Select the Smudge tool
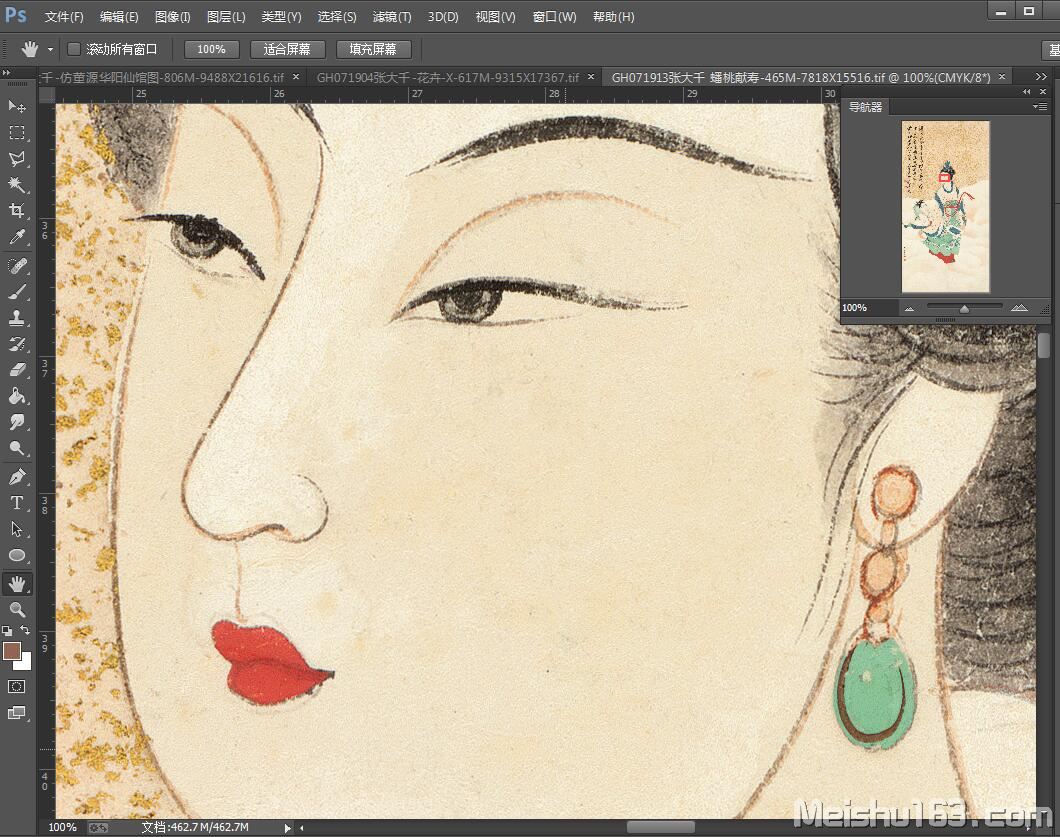Viewport: 1060px width, 837px height. click(x=17, y=423)
